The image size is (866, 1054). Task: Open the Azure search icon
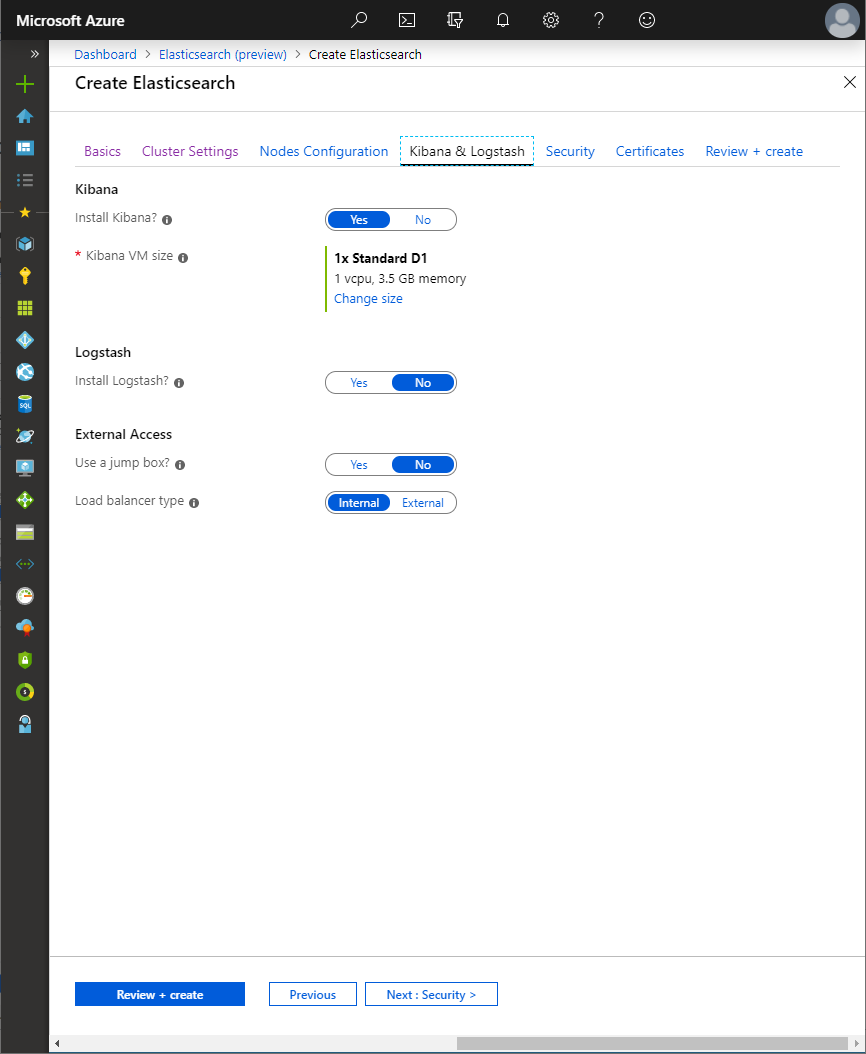click(x=358, y=20)
